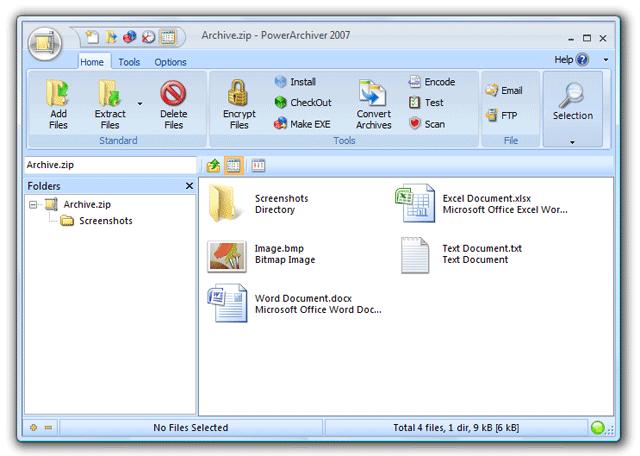This screenshot has width=640, height=456.
Task: Select the Image.bmp file
Action: pos(261,255)
